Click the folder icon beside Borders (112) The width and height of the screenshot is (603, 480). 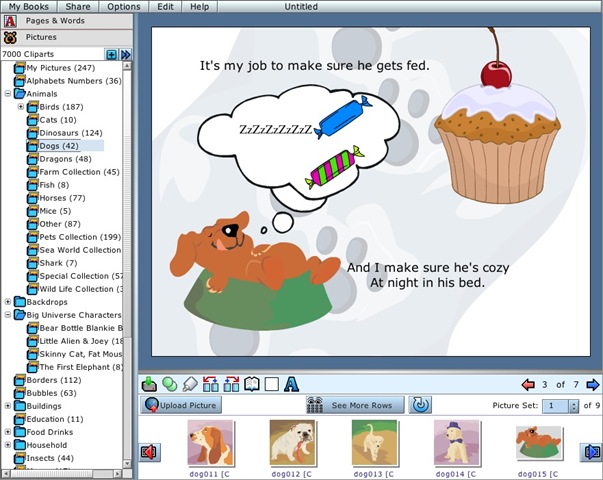coord(20,380)
